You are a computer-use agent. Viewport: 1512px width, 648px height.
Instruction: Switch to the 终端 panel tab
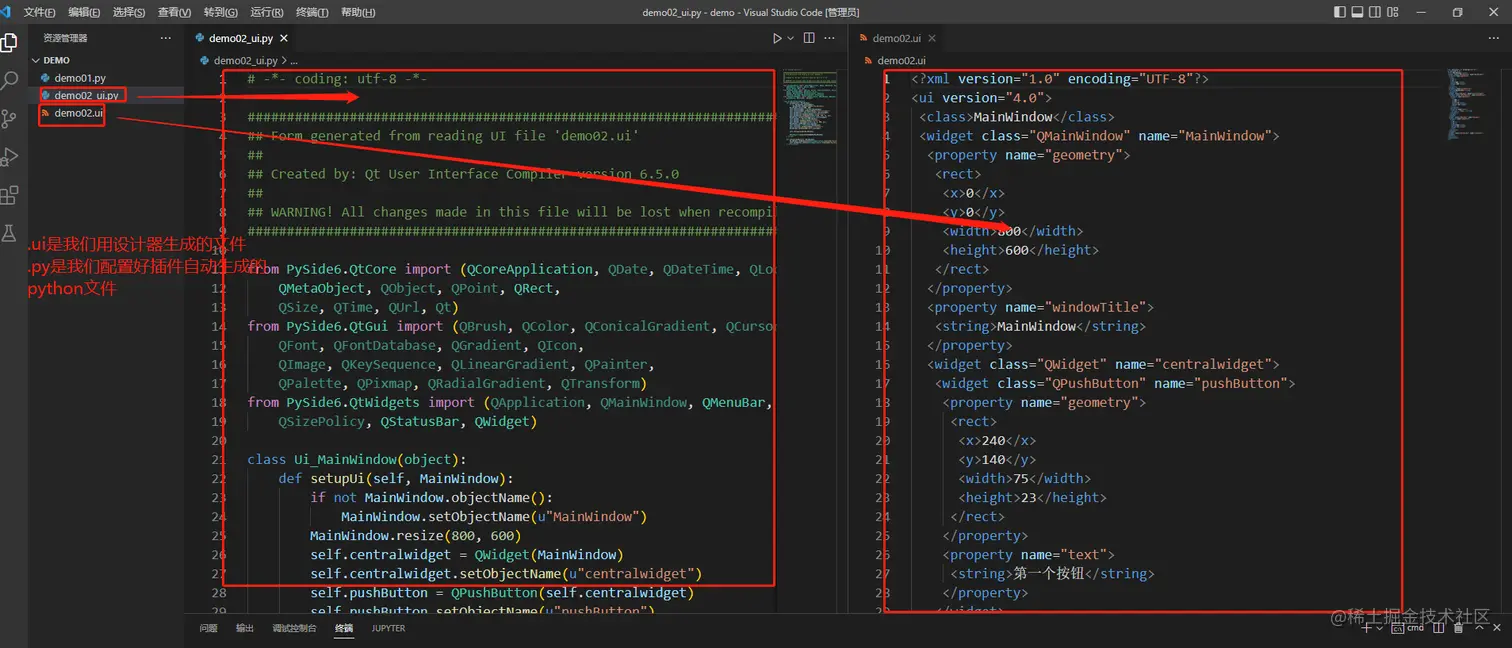[344, 629]
